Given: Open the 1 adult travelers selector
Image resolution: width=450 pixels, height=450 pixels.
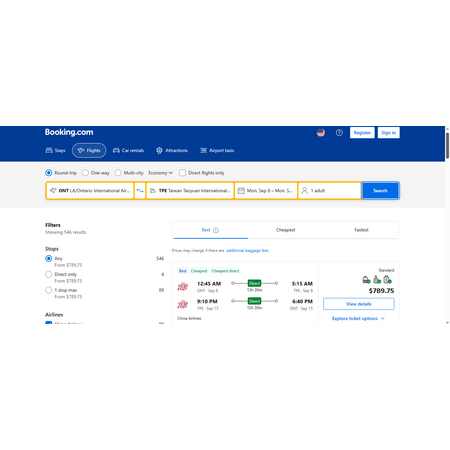Looking at the screenshot, I should click(330, 191).
